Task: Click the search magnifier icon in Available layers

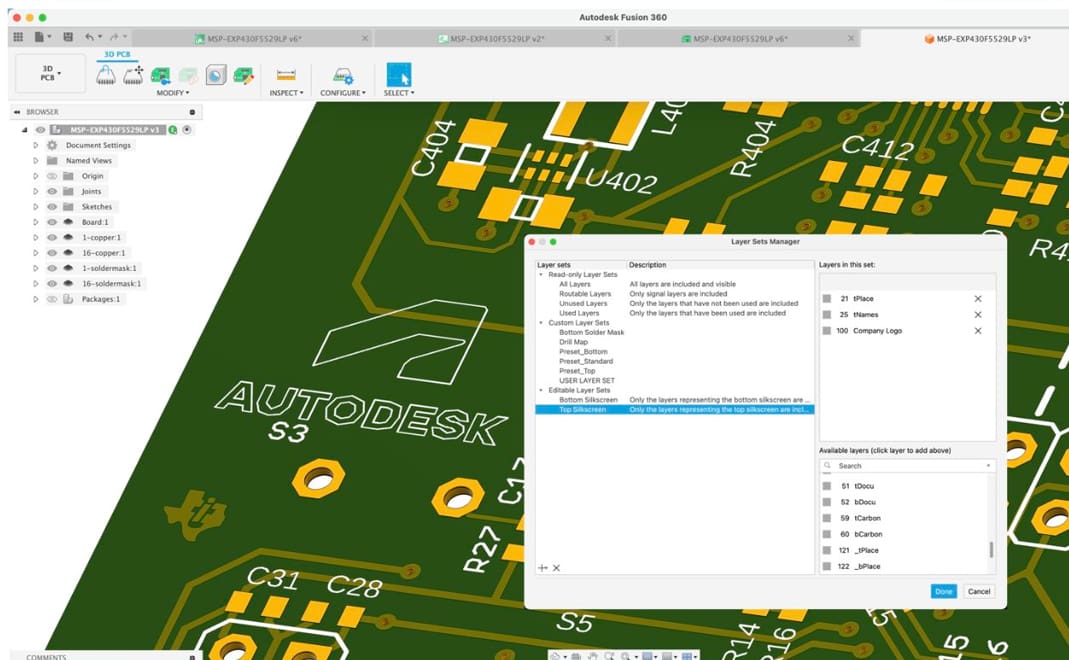Action: (828, 466)
